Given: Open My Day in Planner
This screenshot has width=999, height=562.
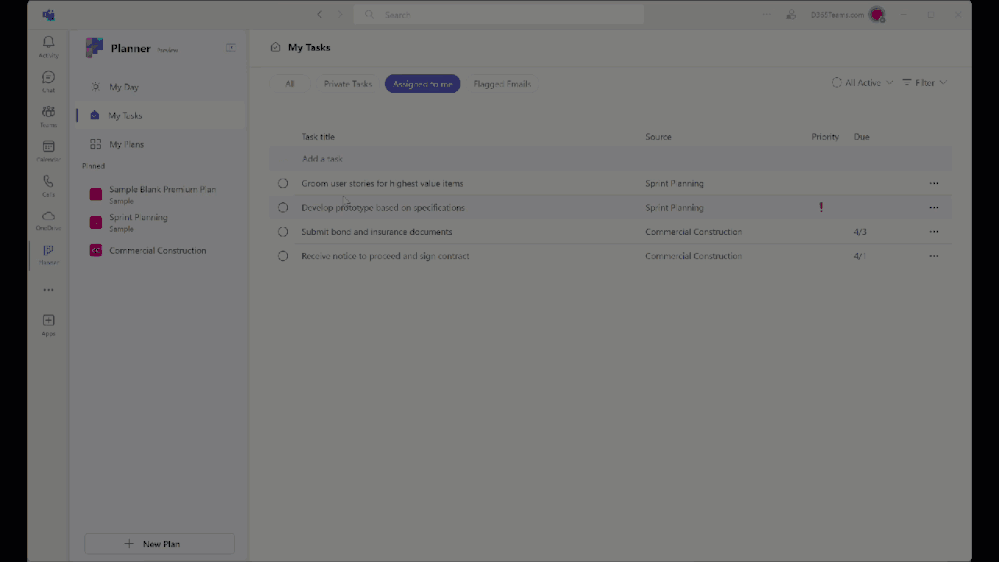Looking at the screenshot, I should (159, 87).
